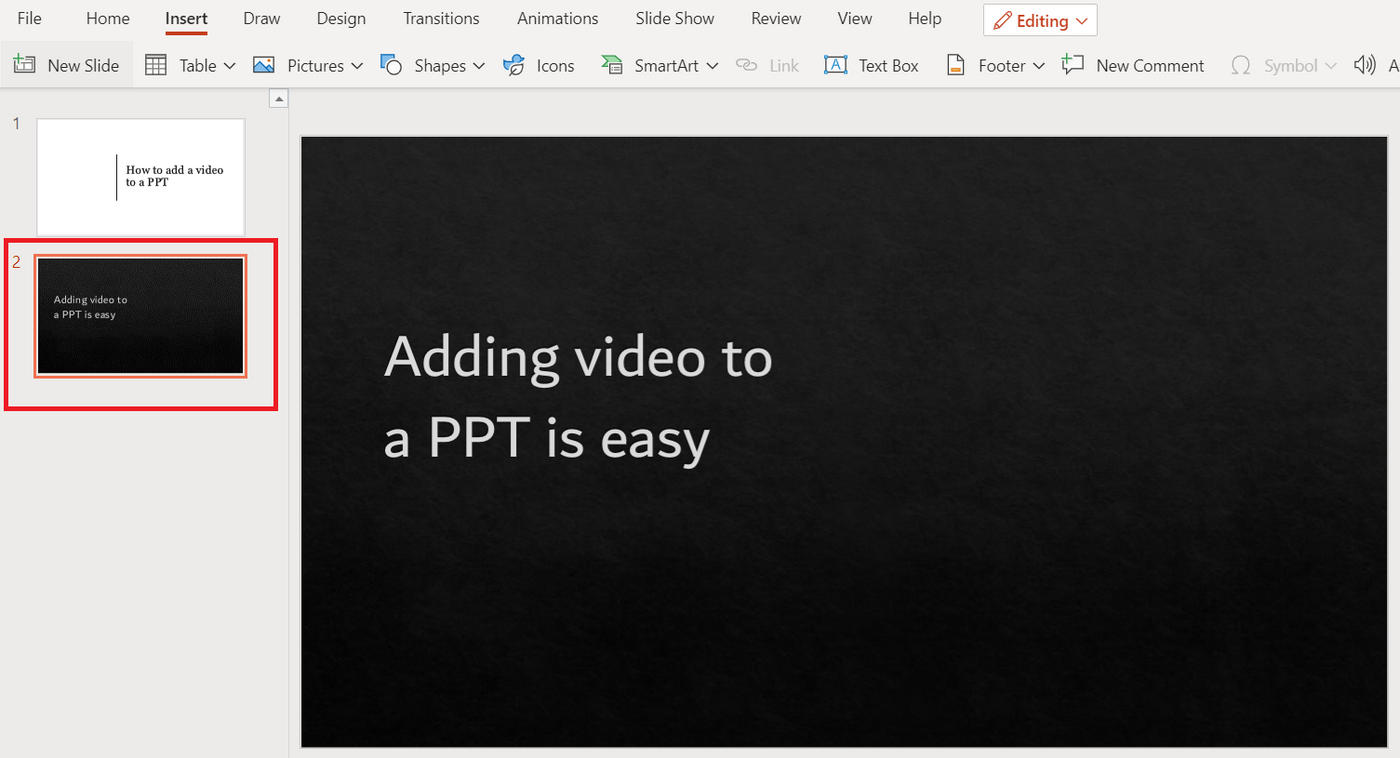Select slide 1 thumbnail in the panel
The height and width of the screenshot is (758, 1400).
(x=140, y=176)
